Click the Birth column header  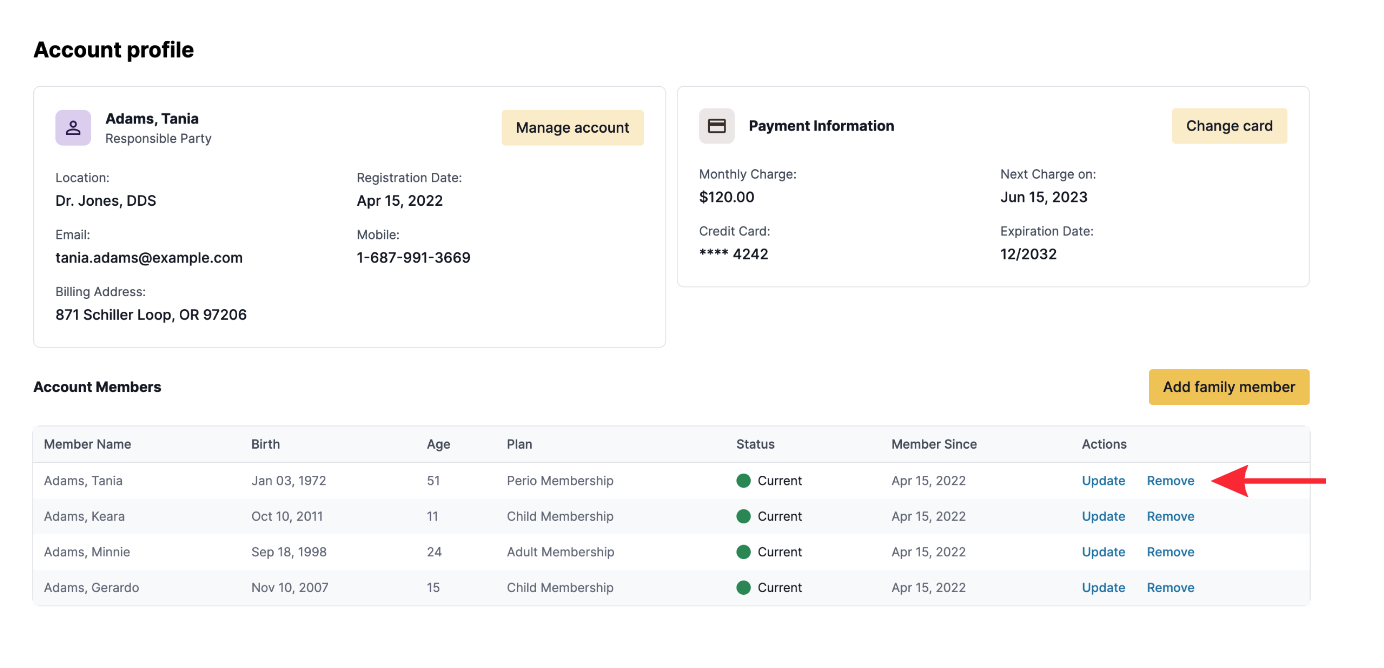tap(266, 444)
